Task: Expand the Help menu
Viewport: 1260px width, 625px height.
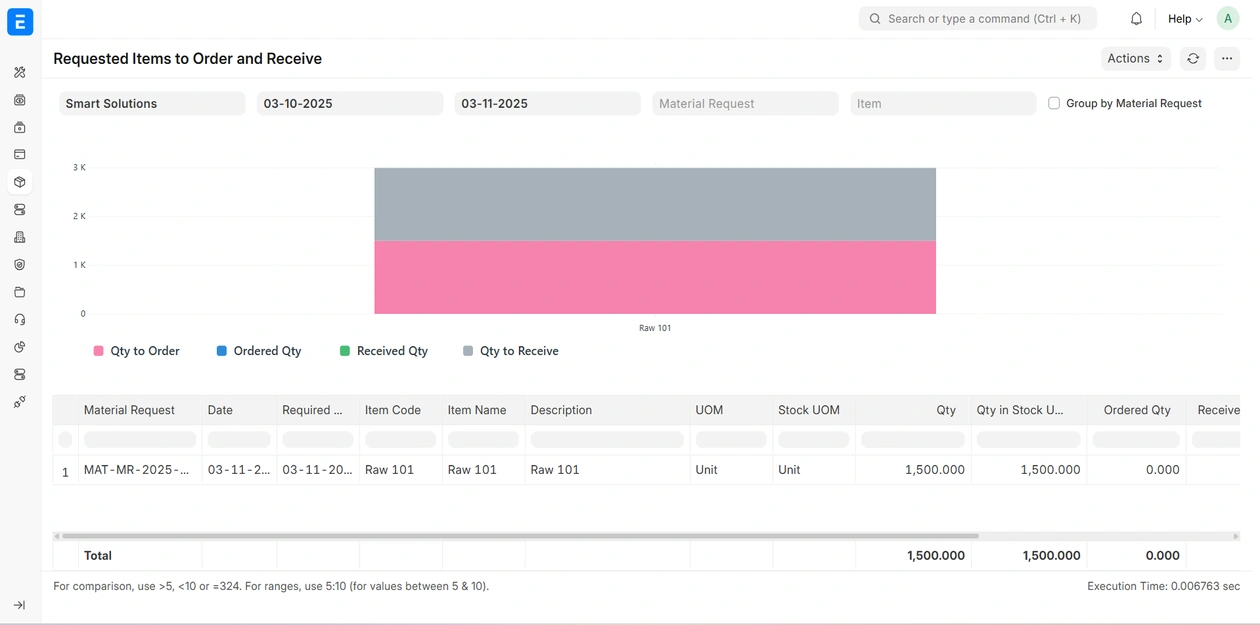Action: point(1185,19)
